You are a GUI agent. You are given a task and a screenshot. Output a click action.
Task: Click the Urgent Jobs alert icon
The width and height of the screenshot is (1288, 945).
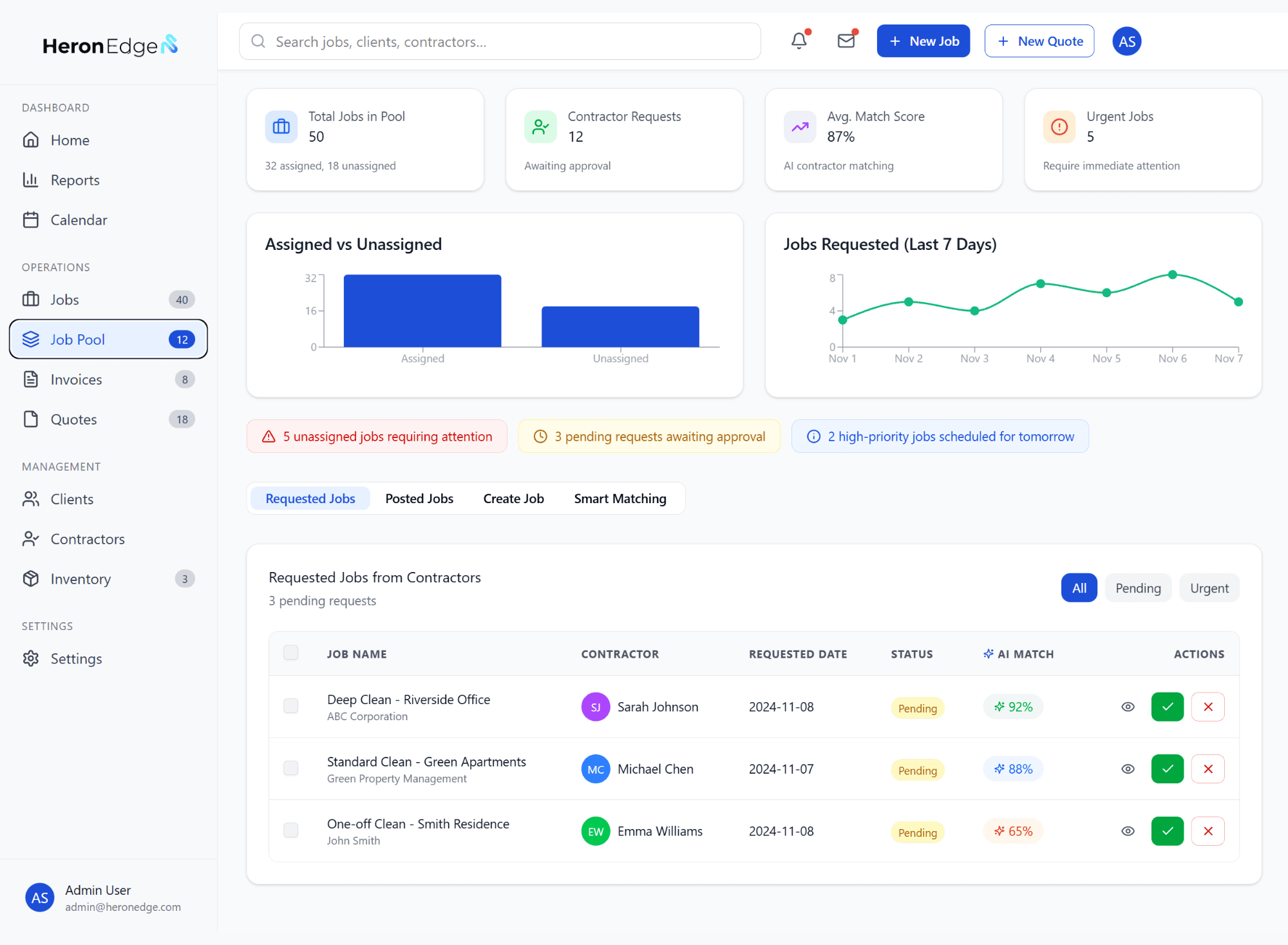click(1059, 126)
